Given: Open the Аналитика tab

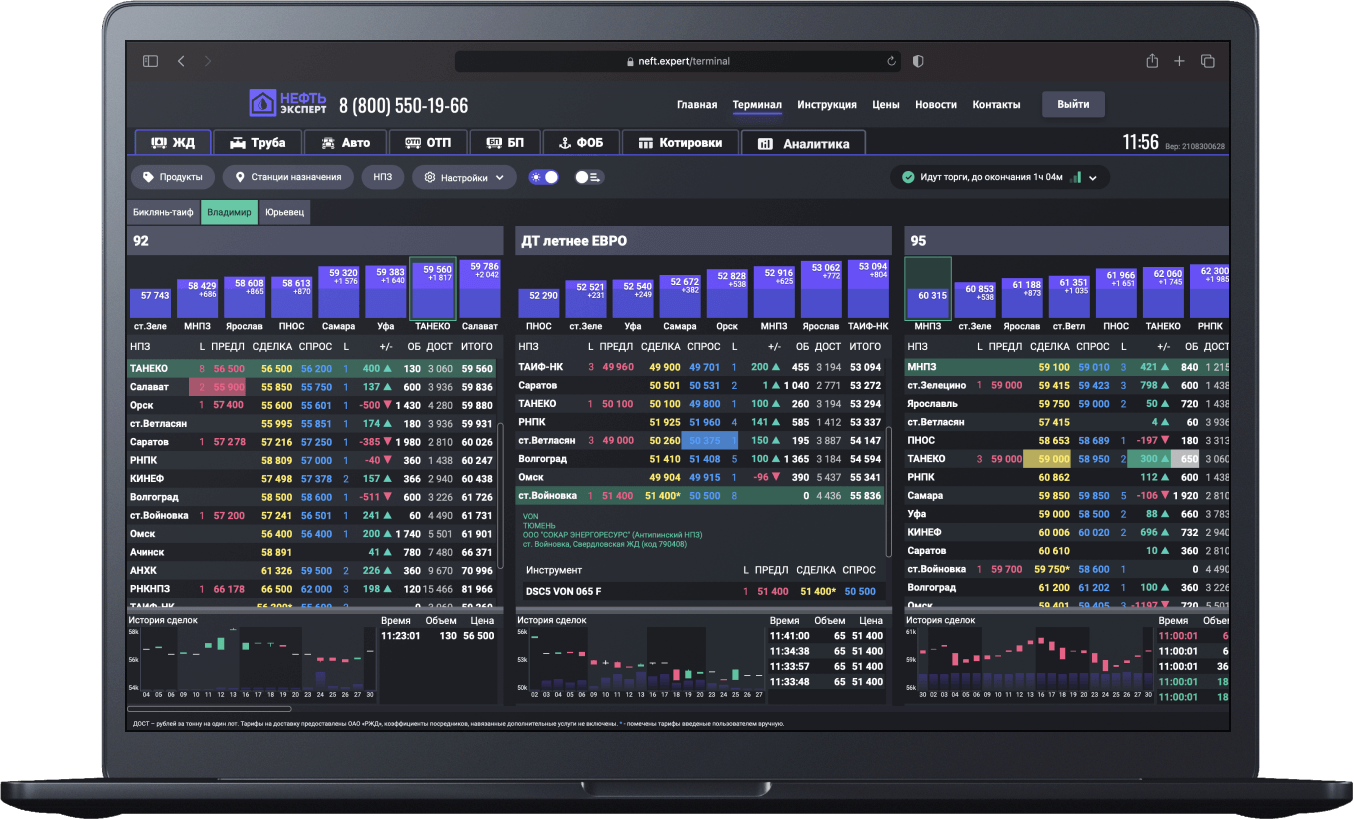Looking at the screenshot, I should point(803,143).
